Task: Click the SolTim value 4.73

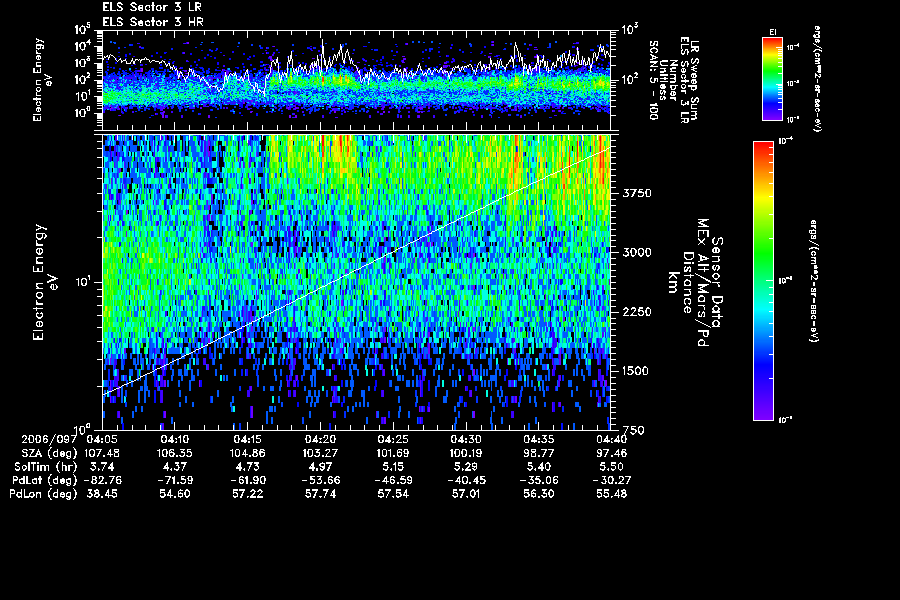Action: [247, 467]
